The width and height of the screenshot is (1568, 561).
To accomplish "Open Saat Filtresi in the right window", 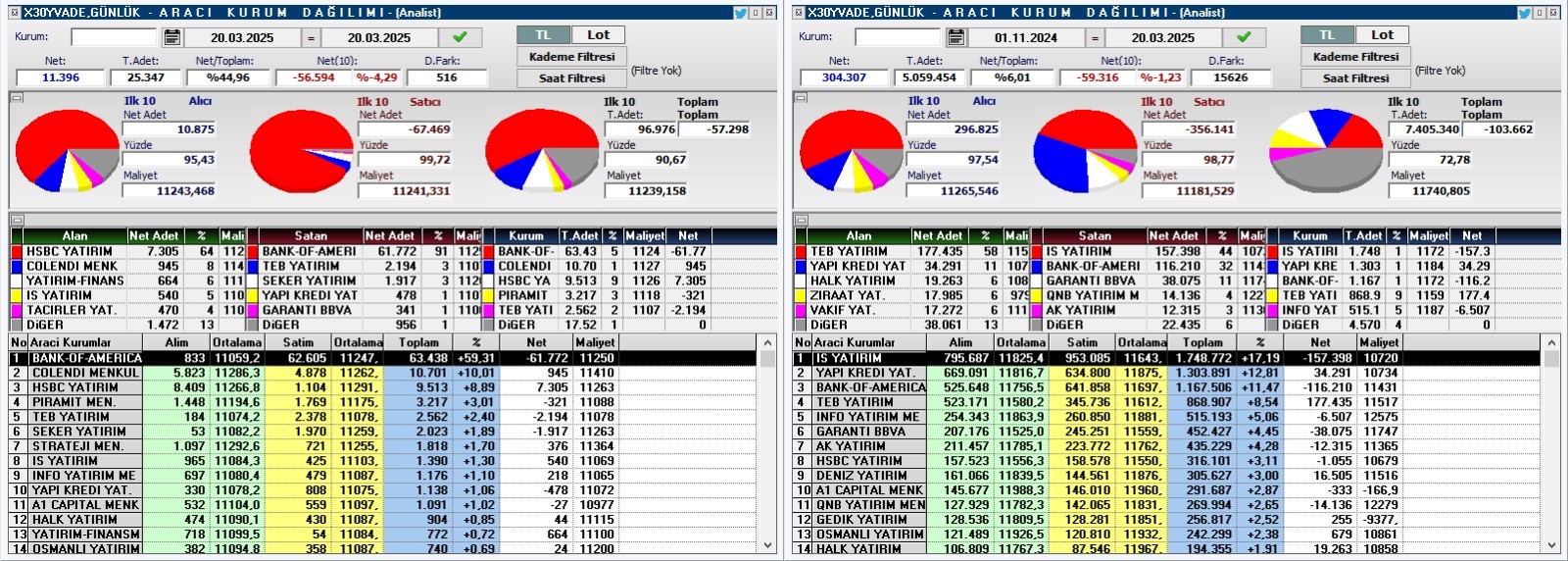I will [x=1355, y=78].
